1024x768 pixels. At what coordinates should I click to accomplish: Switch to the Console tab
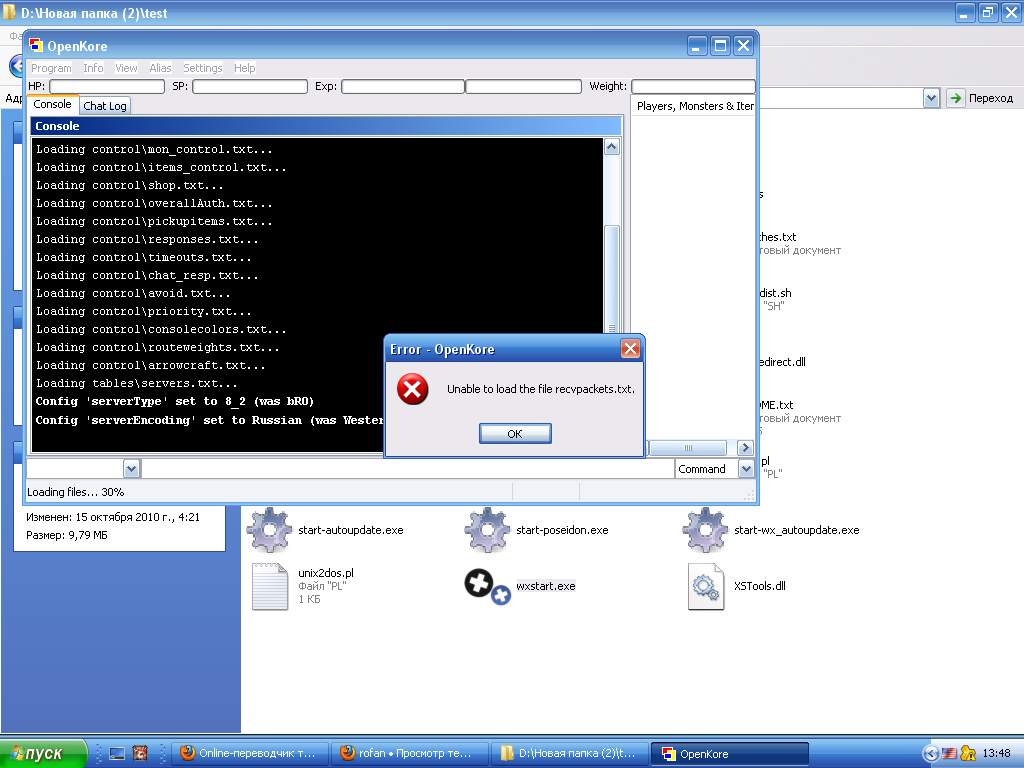[x=52, y=104]
